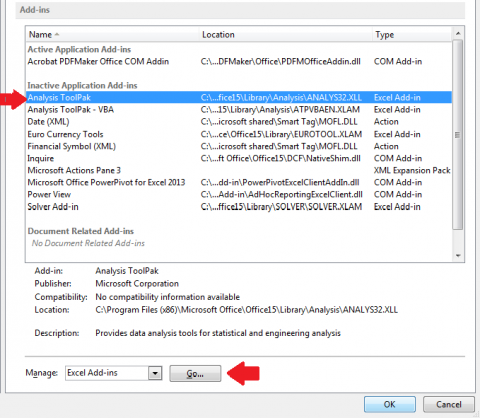Dismiss dialog with Cancel button
Viewport: 480px width, 418px height.
[449, 404]
